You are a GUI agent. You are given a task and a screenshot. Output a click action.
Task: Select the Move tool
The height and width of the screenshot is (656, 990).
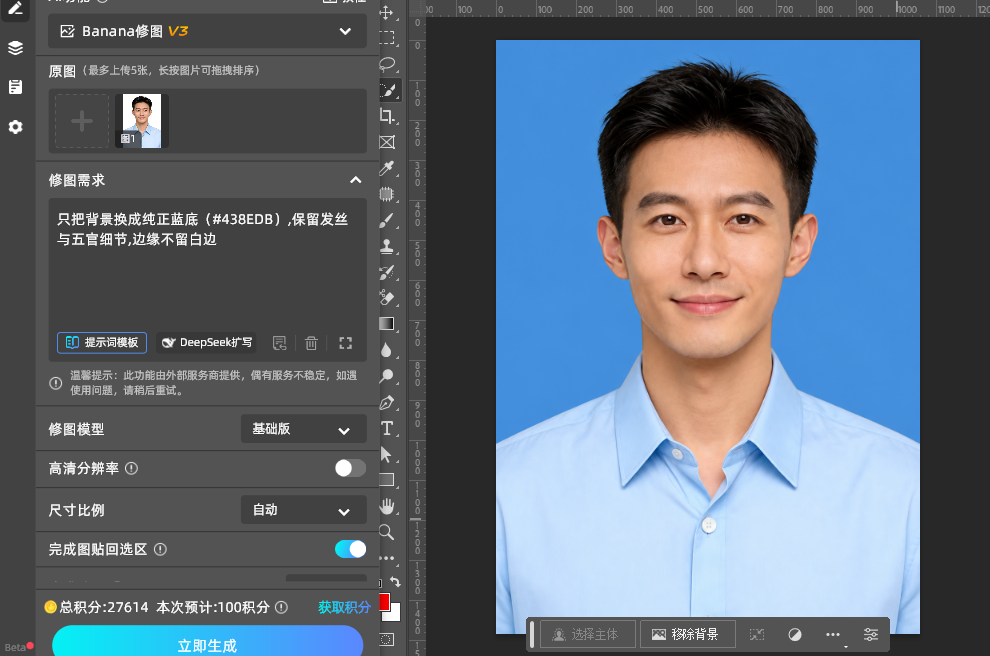pyautogui.click(x=386, y=13)
